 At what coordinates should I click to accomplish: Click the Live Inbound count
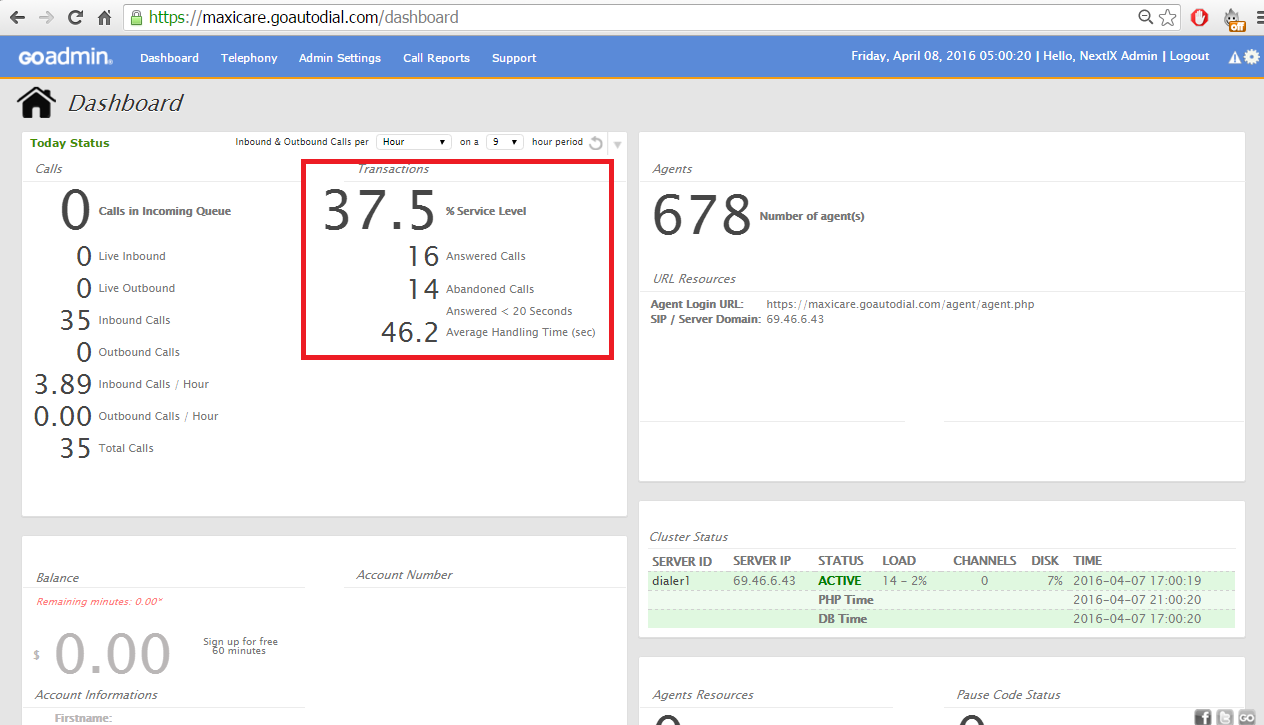coord(84,257)
